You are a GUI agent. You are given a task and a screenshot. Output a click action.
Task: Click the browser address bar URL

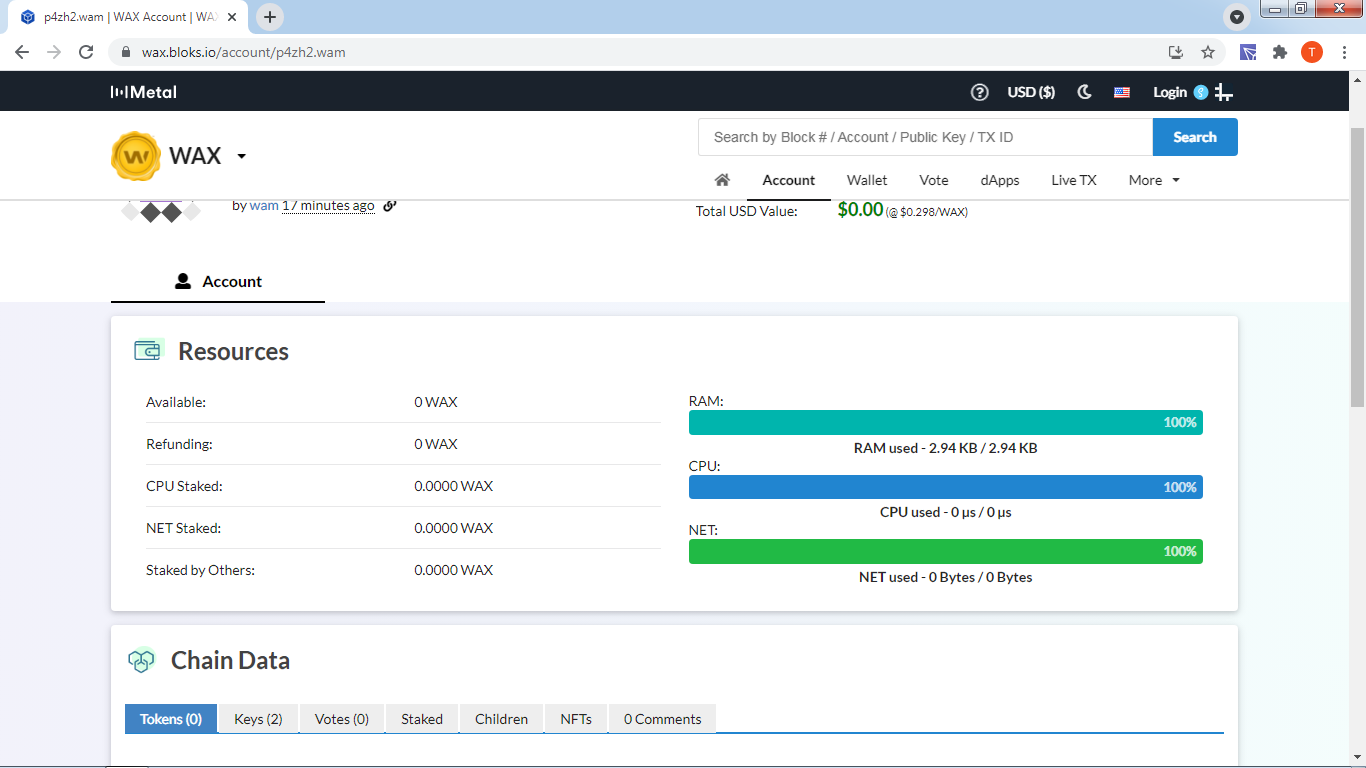(243, 52)
